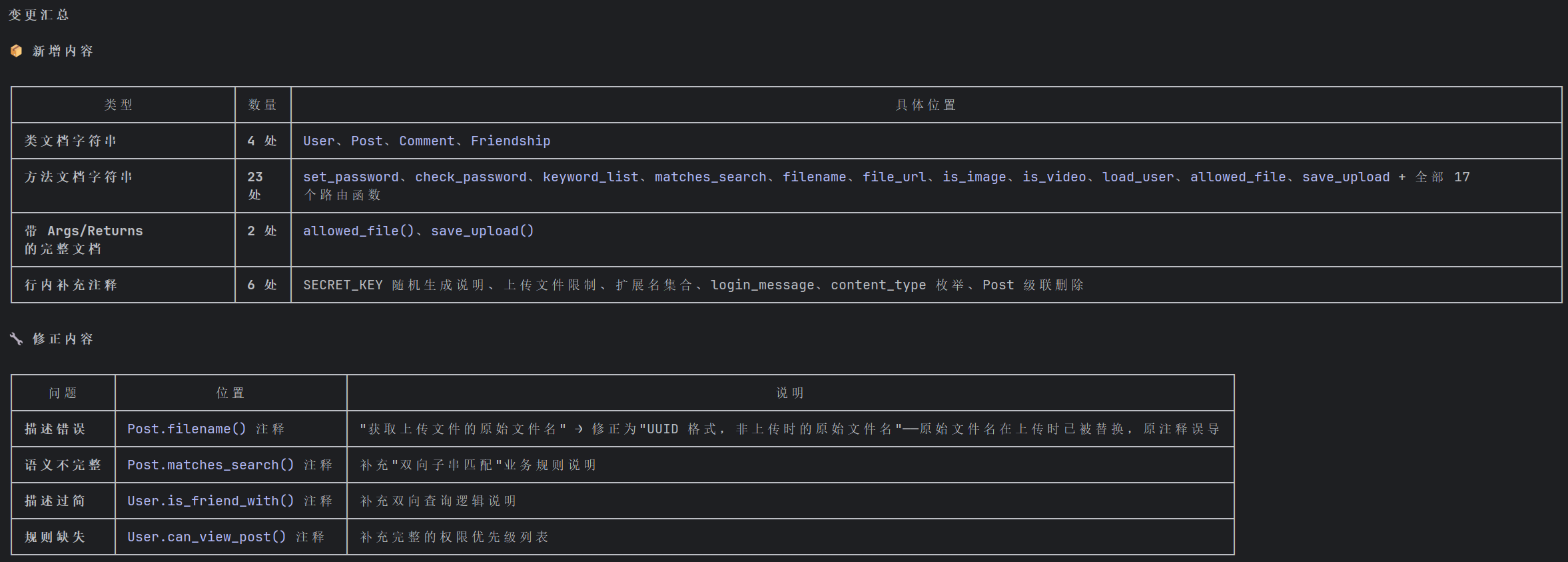Click the package icon beside 新增内容
This screenshot has height=562, width=1568.
pos(17,51)
